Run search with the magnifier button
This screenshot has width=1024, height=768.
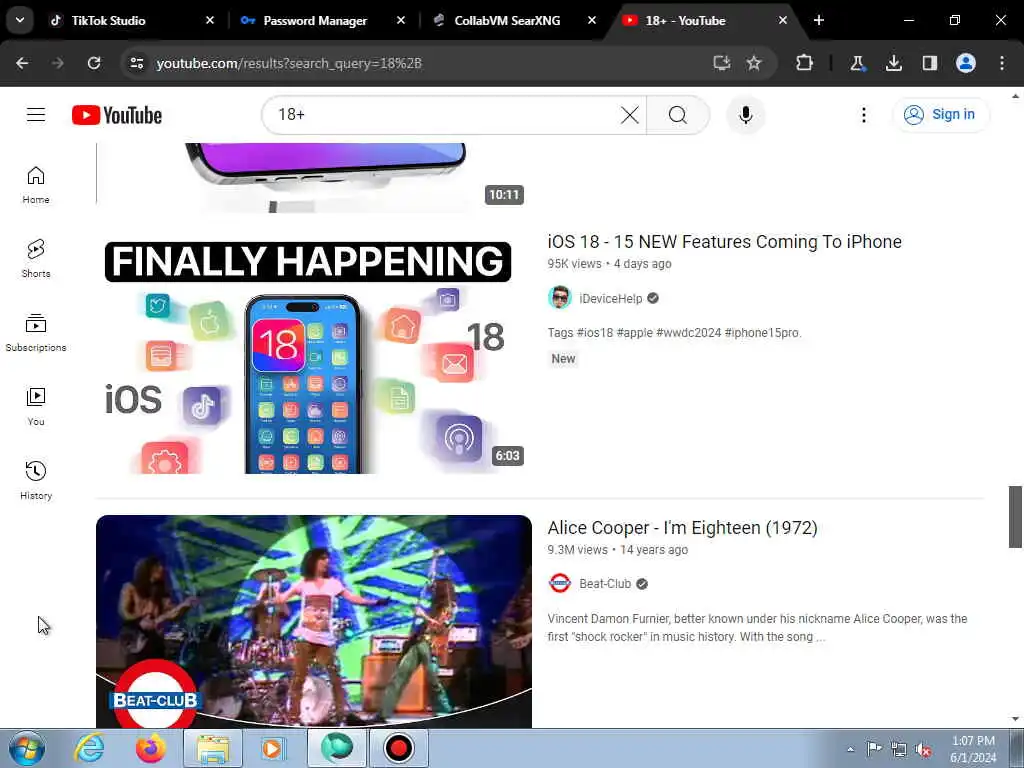coord(678,115)
